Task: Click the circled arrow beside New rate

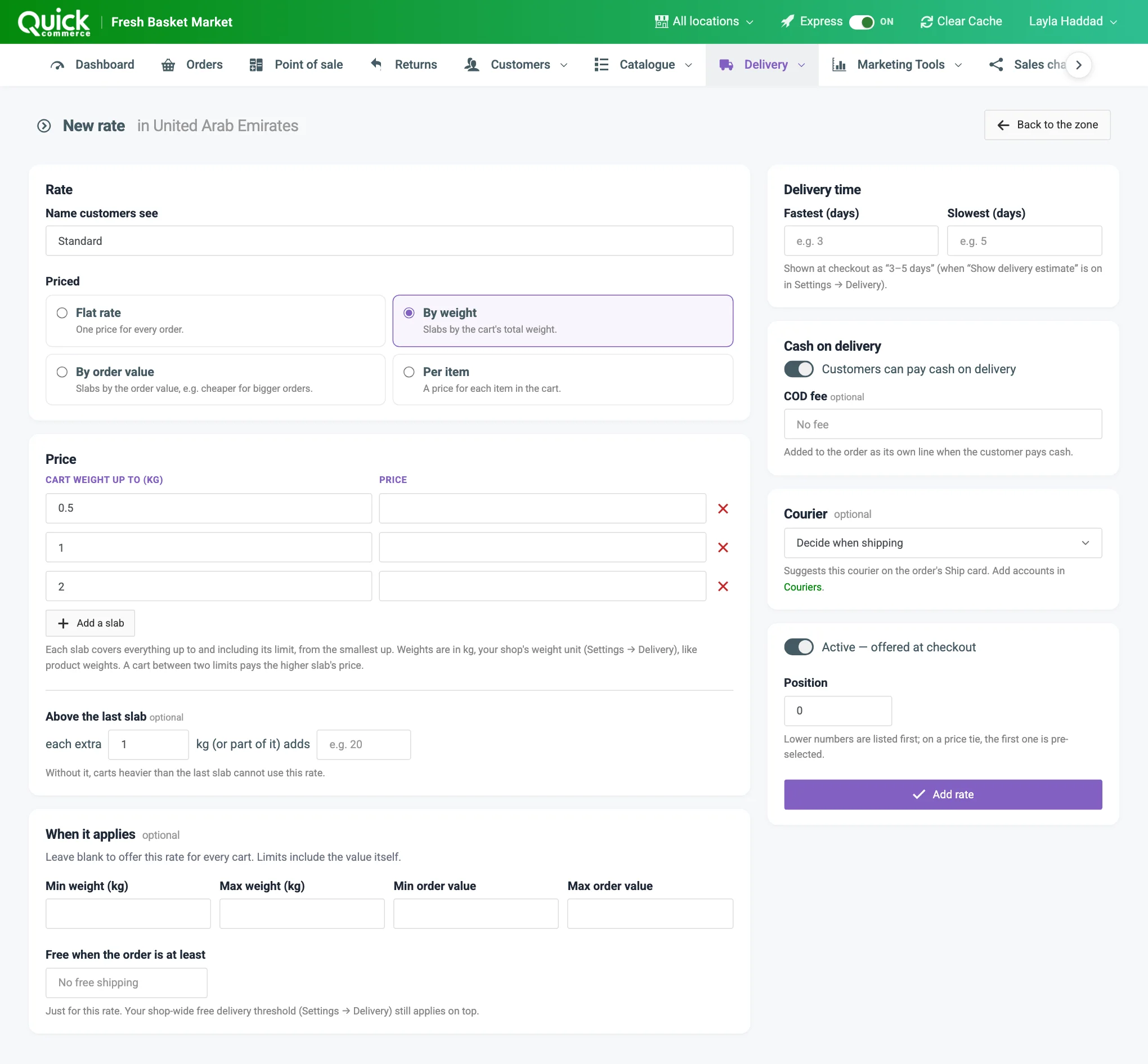Action: [x=44, y=126]
